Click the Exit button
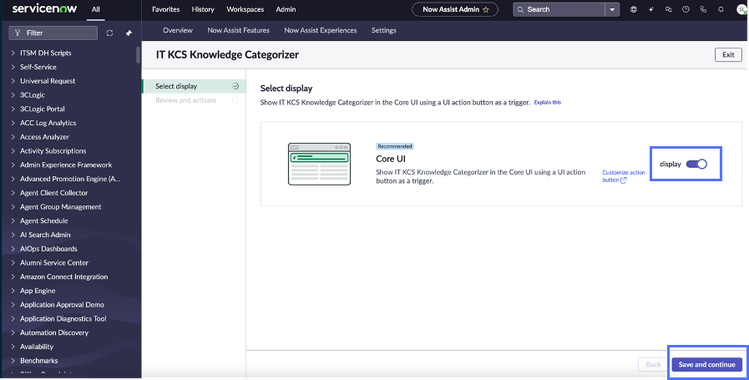749x380 pixels. click(728, 55)
